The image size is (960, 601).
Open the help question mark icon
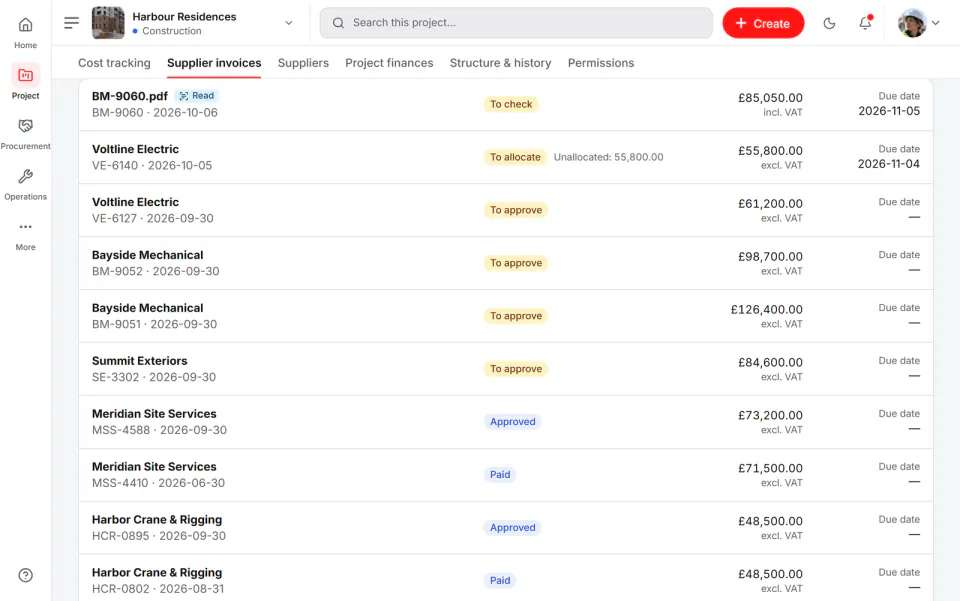pos(25,575)
